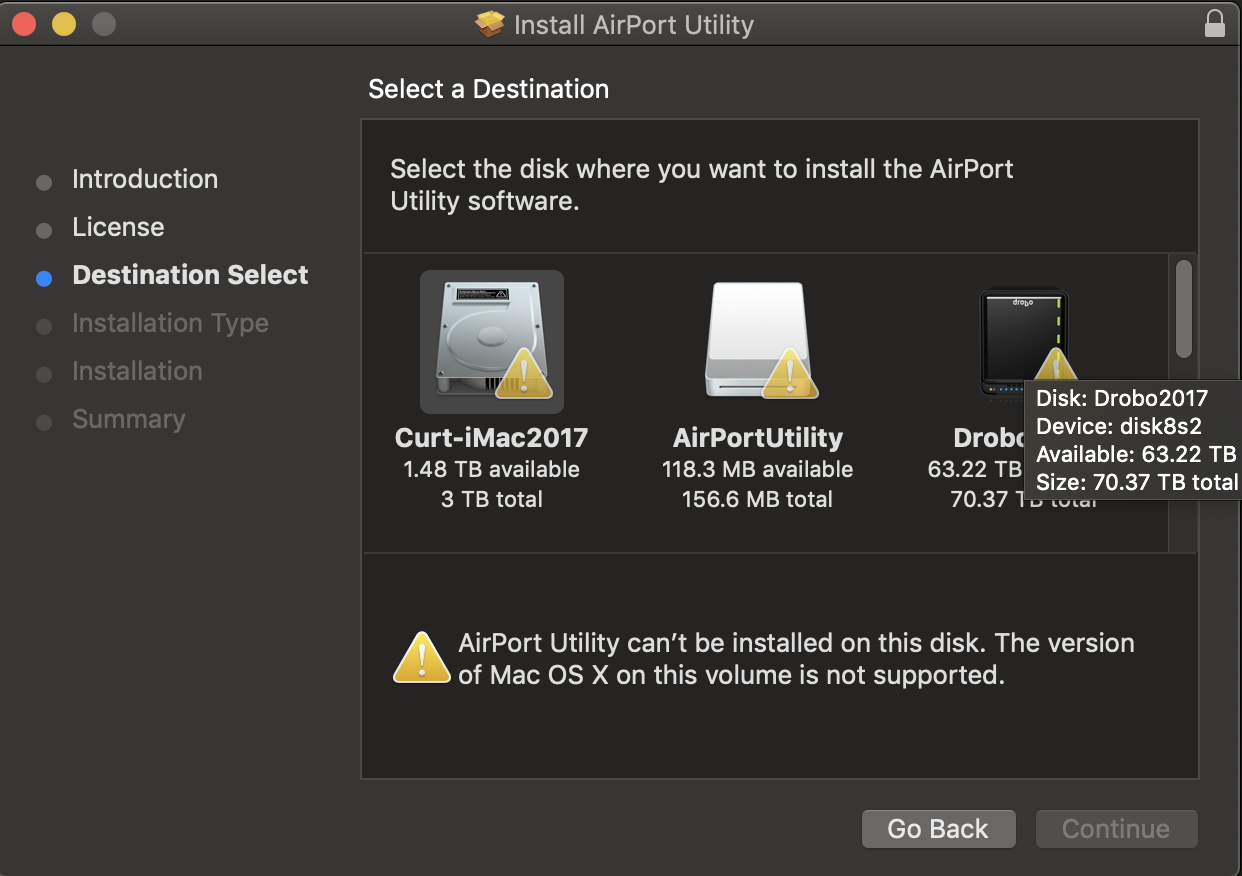1242x876 pixels.
Task: Click the Go Back button
Action: [938, 829]
